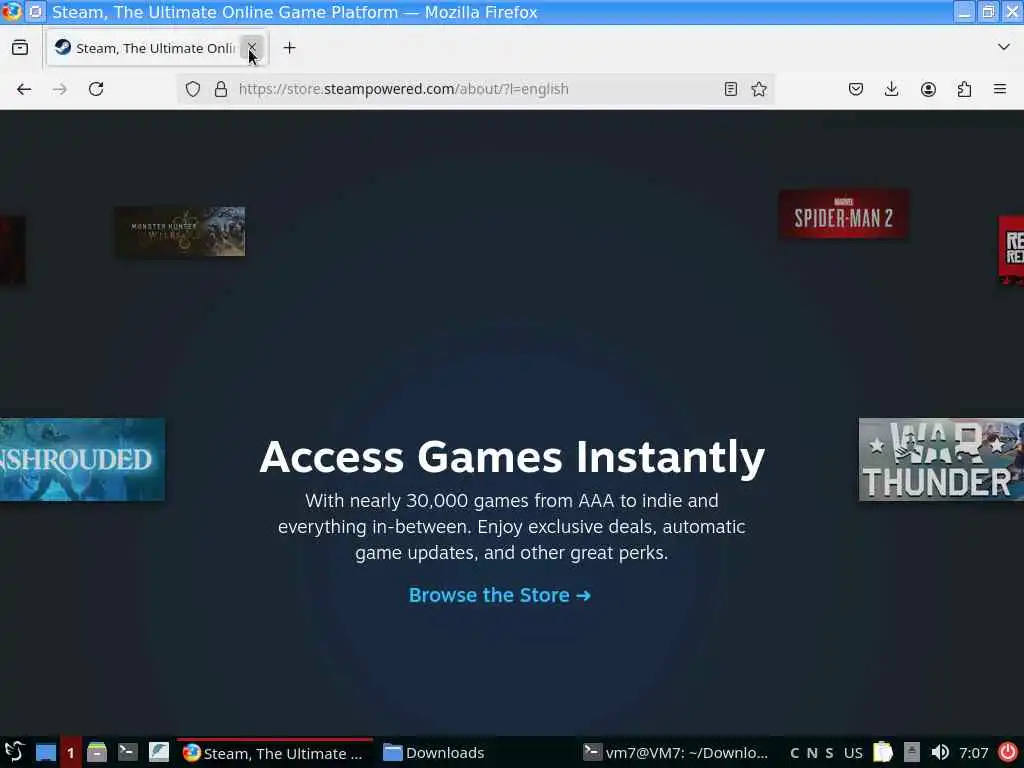This screenshot has width=1024, height=768.
Task: Click the removable device tray icon
Action: (x=912, y=752)
